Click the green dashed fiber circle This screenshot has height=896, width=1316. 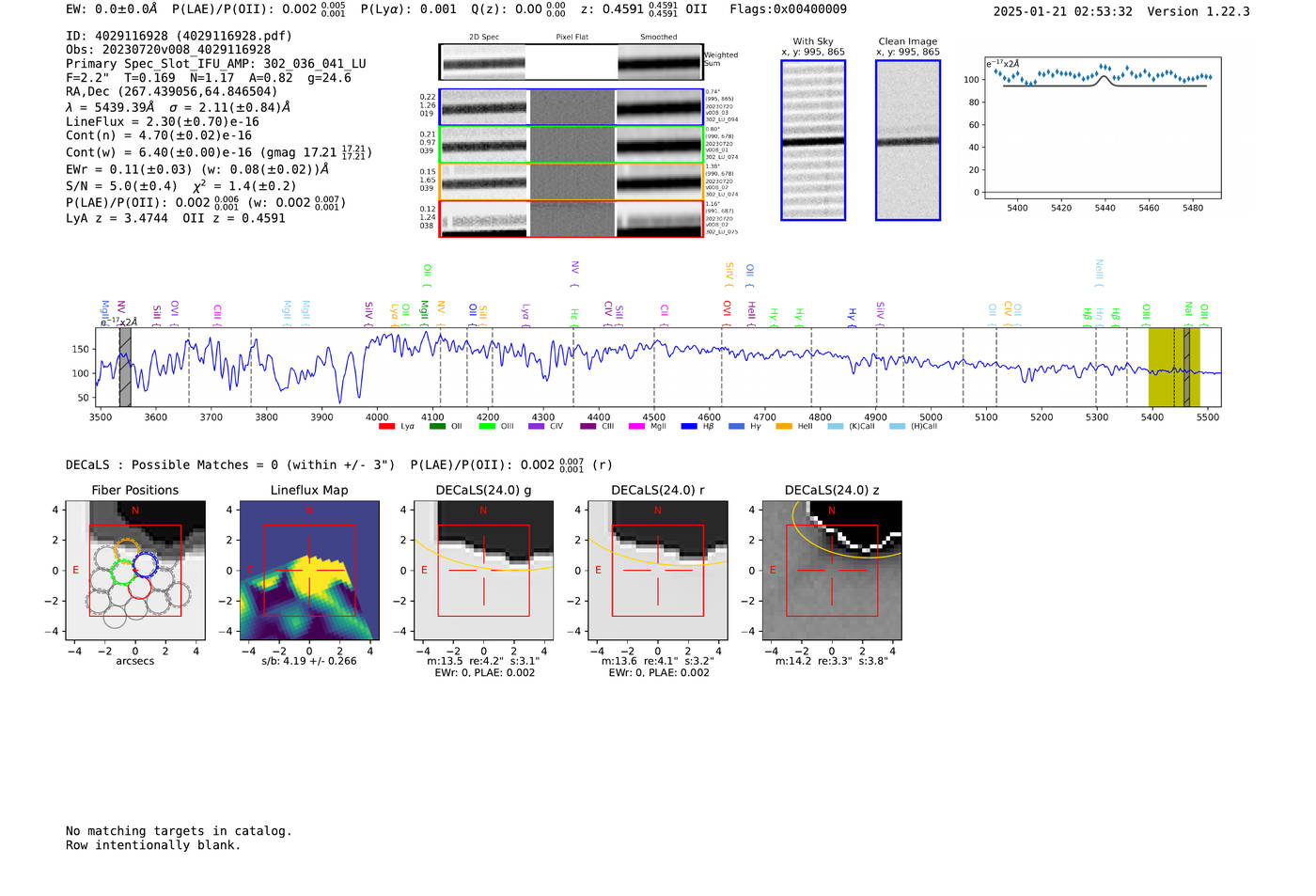pyautogui.click(x=123, y=573)
